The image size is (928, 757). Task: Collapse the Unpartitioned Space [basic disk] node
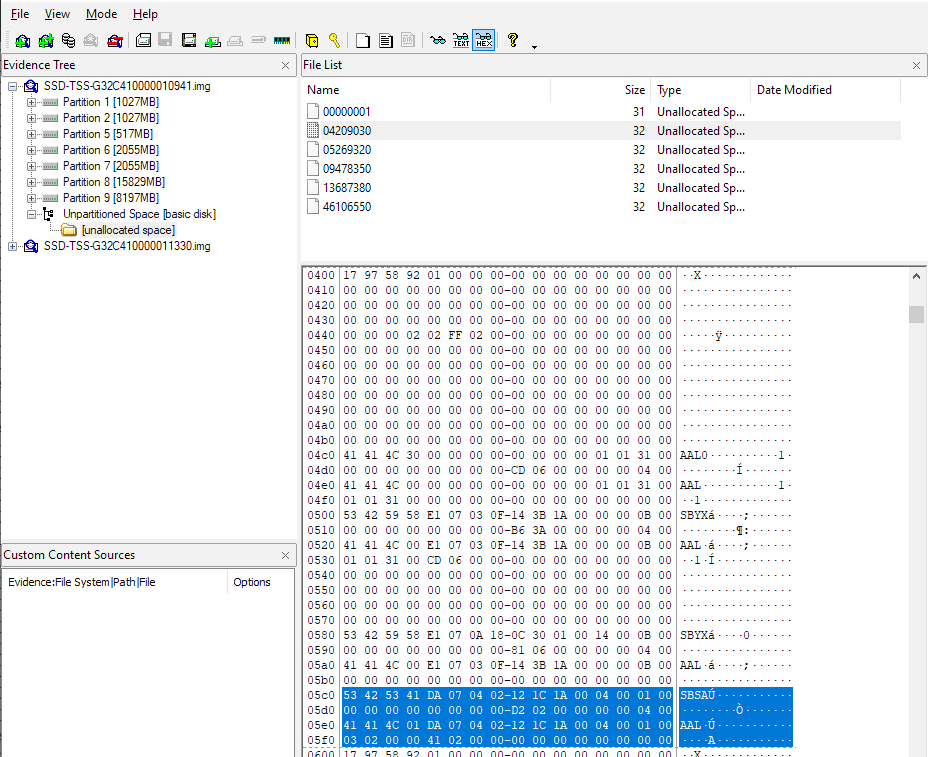32,214
